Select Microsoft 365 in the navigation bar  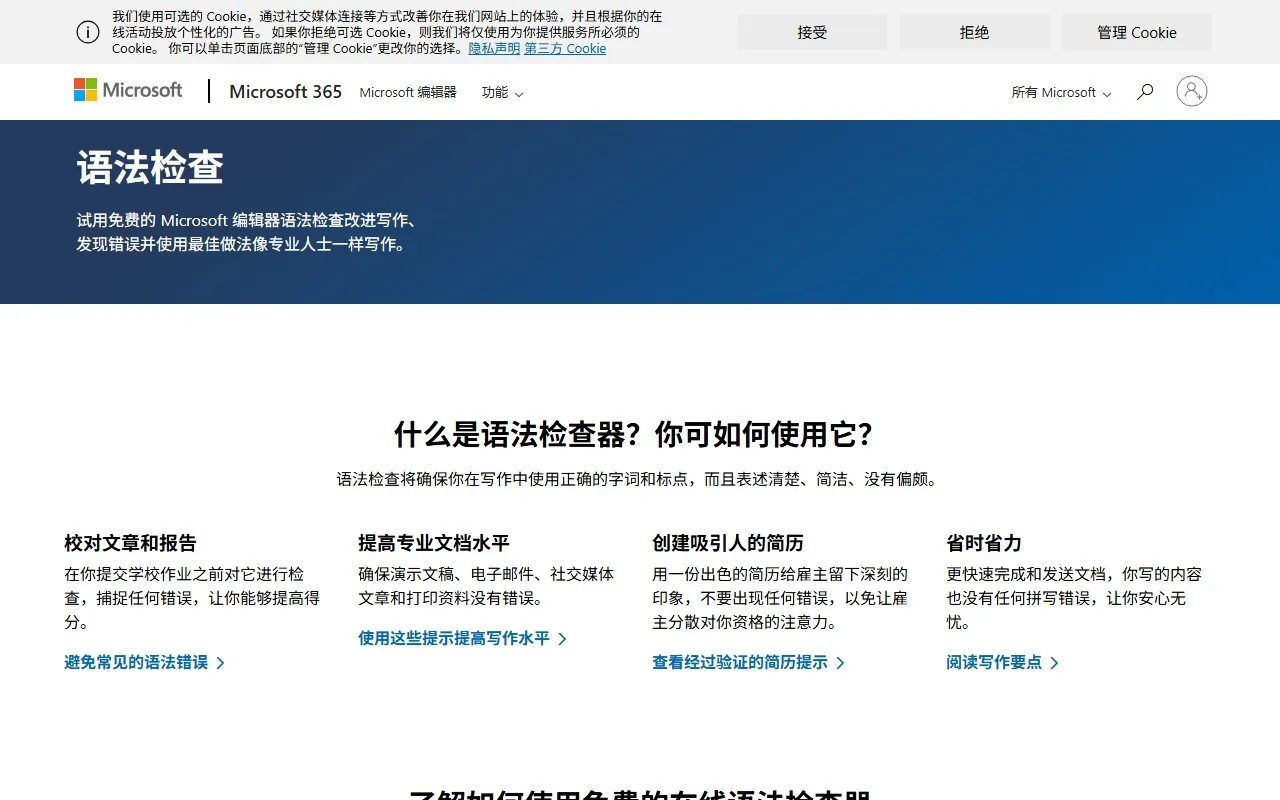tap(285, 91)
